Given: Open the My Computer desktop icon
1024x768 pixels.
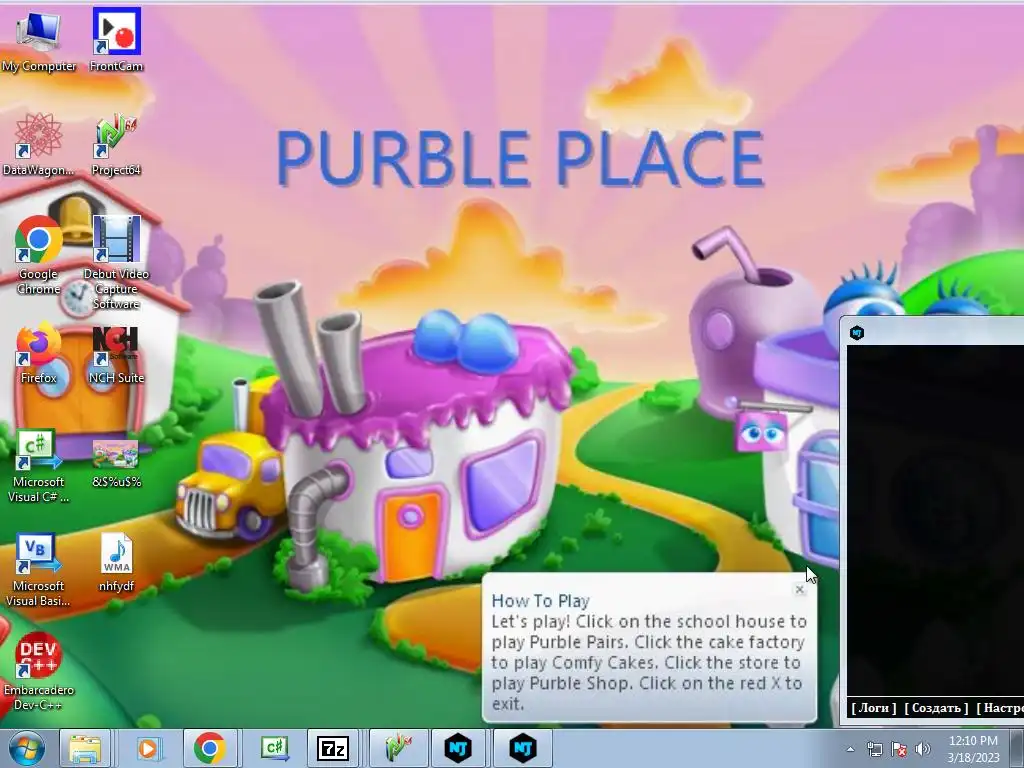Looking at the screenshot, I should (38, 40).
